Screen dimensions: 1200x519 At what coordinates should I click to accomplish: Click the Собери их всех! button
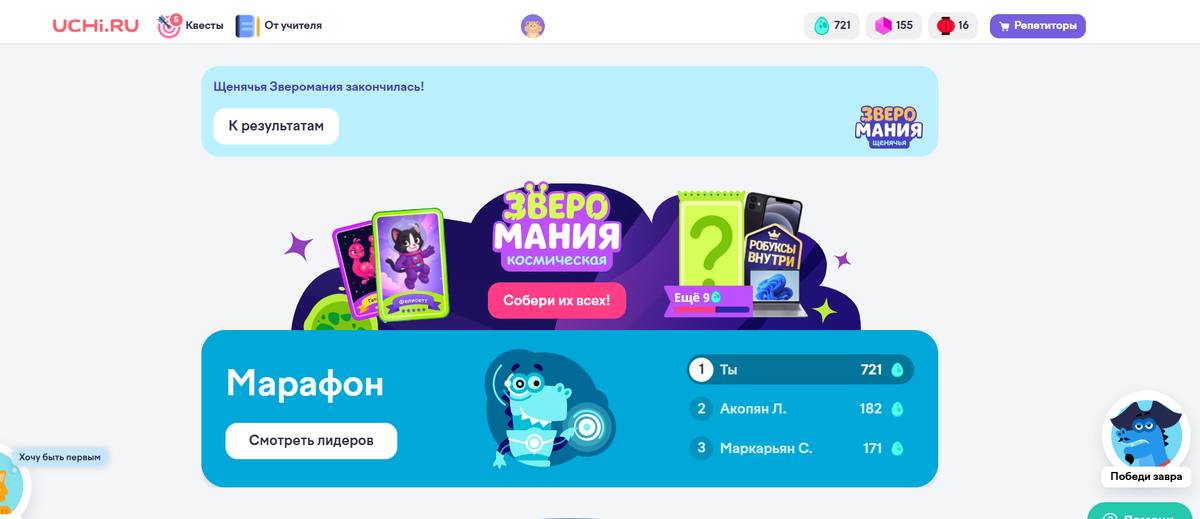coord(557,301)
